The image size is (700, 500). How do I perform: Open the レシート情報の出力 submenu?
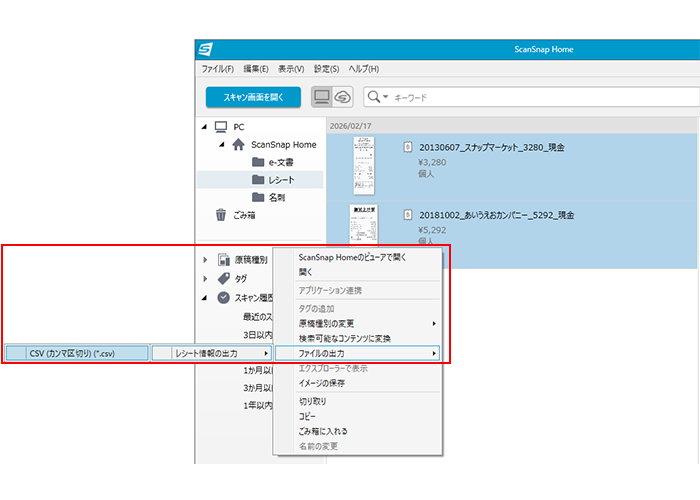pyautogui.click(x=210, y=353)
